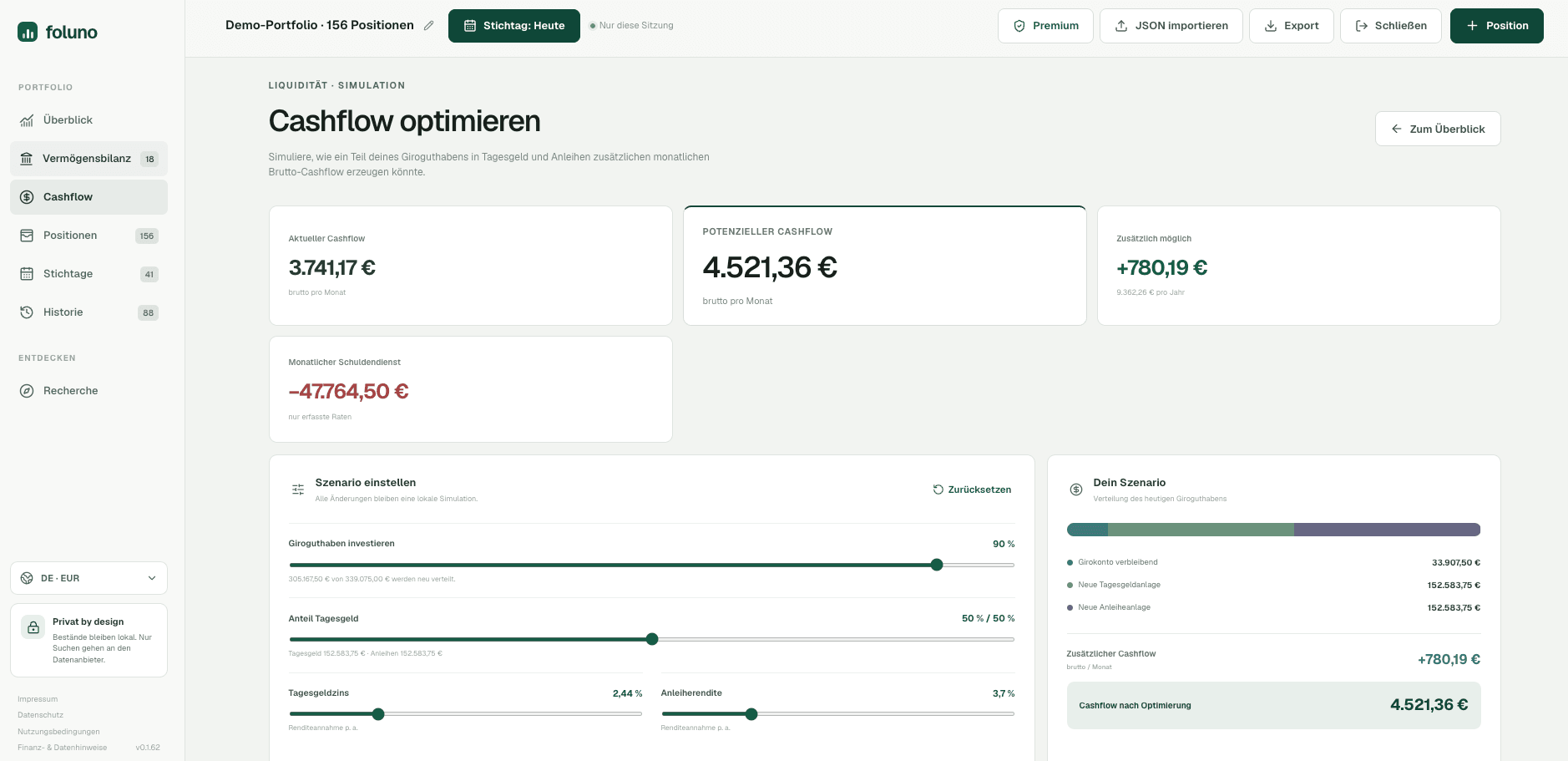Click the Cashflow dollar icon in the sidebar

pos(27,197)
